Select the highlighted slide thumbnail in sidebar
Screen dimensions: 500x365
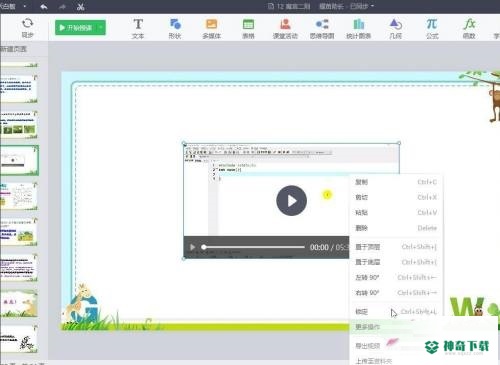click(19, 160)
